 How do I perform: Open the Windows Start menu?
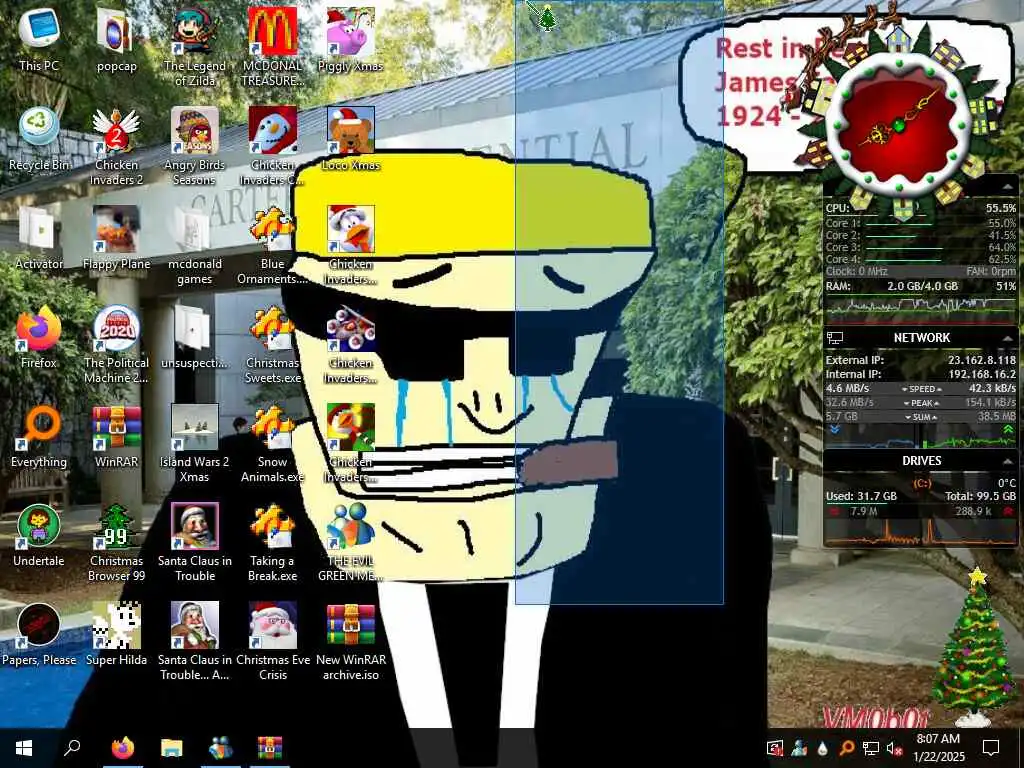[x=24, y=748]
